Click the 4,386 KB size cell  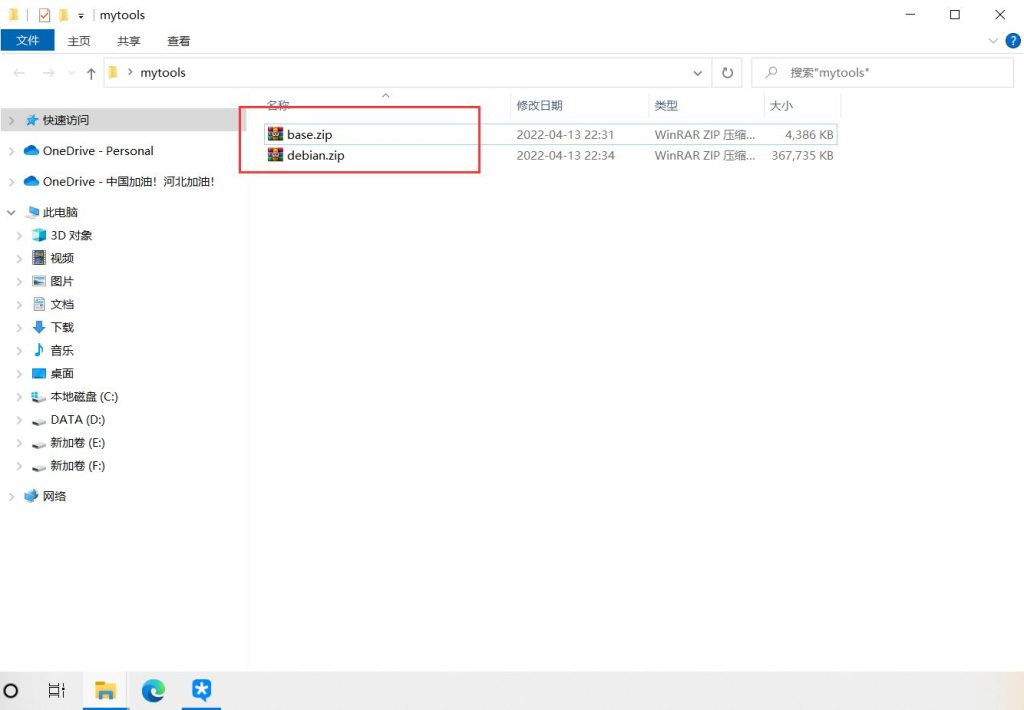pos(808,135)
